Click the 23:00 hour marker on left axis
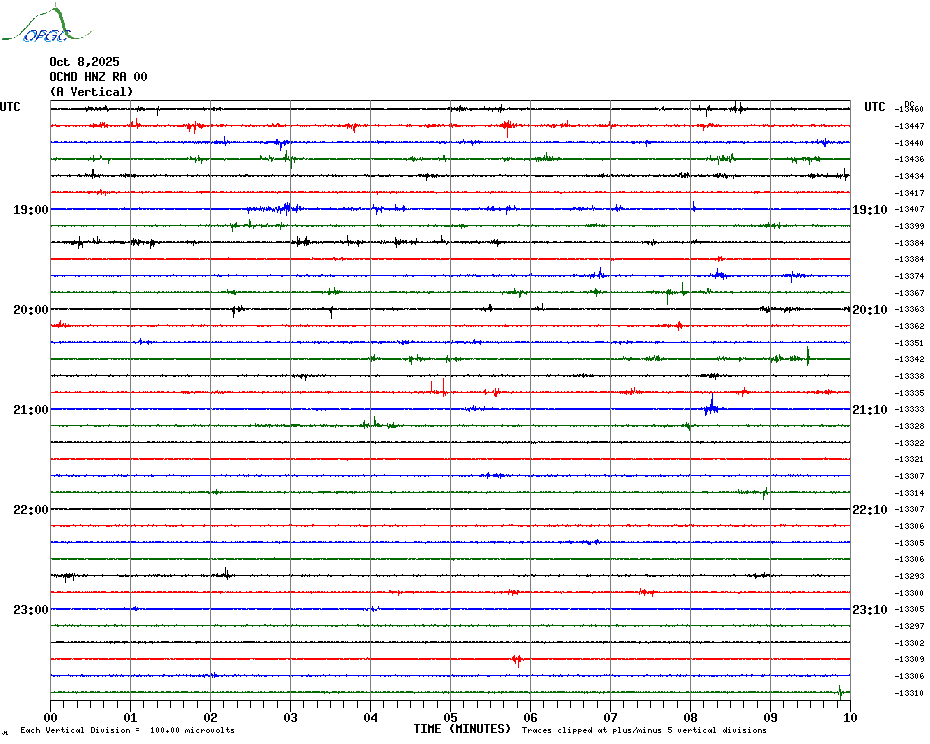 pos(30,610)
